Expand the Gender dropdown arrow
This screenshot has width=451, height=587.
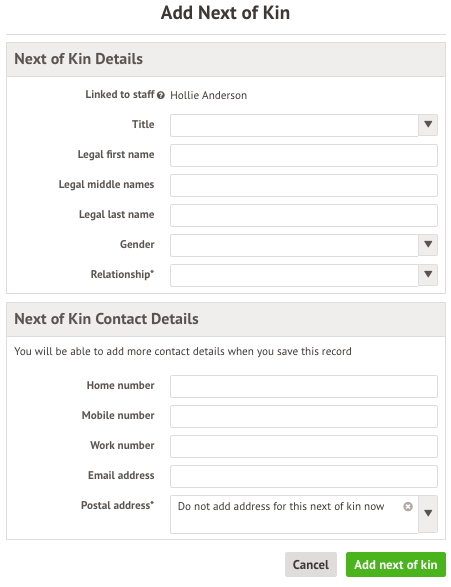[428, 245]
